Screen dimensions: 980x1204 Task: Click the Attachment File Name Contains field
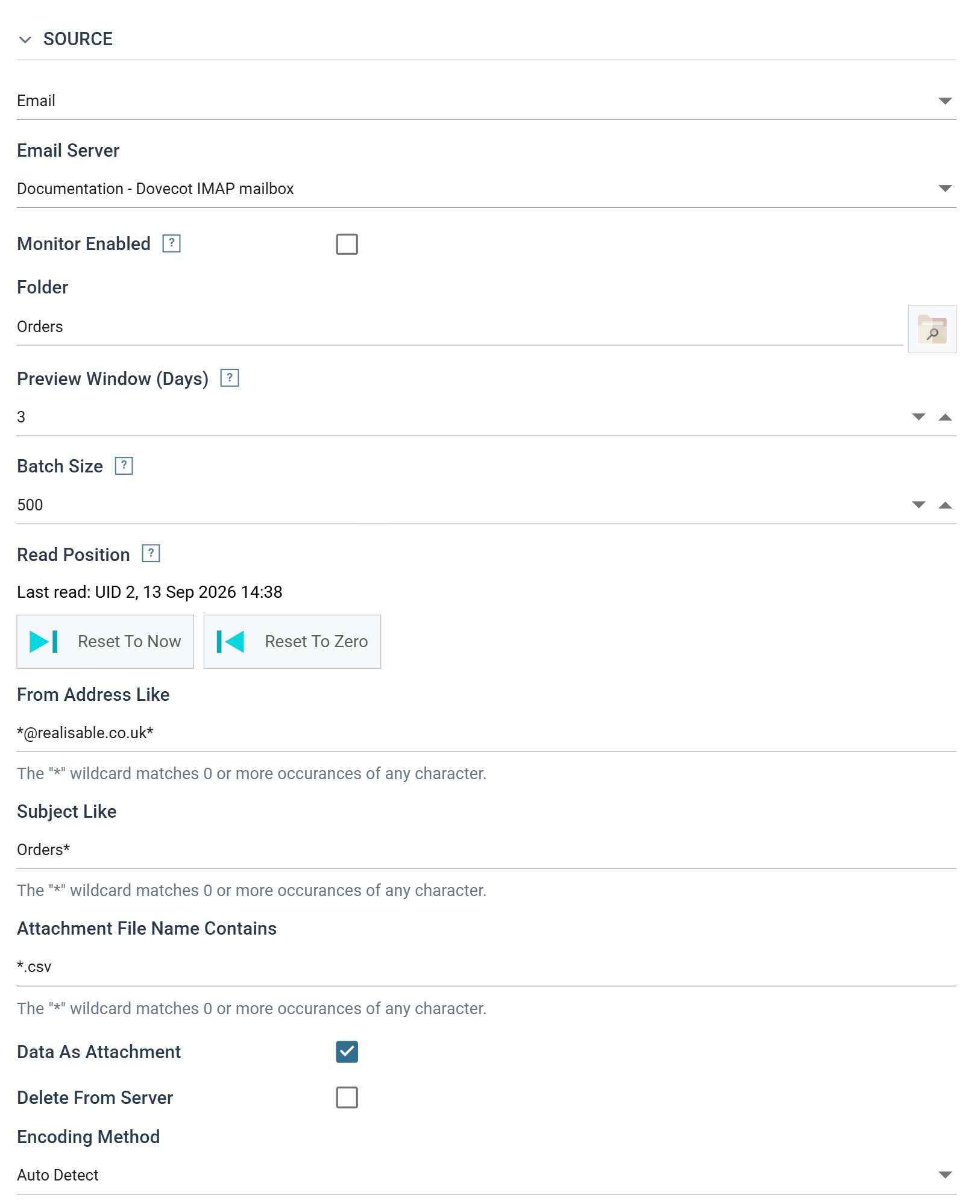(486, 968)
